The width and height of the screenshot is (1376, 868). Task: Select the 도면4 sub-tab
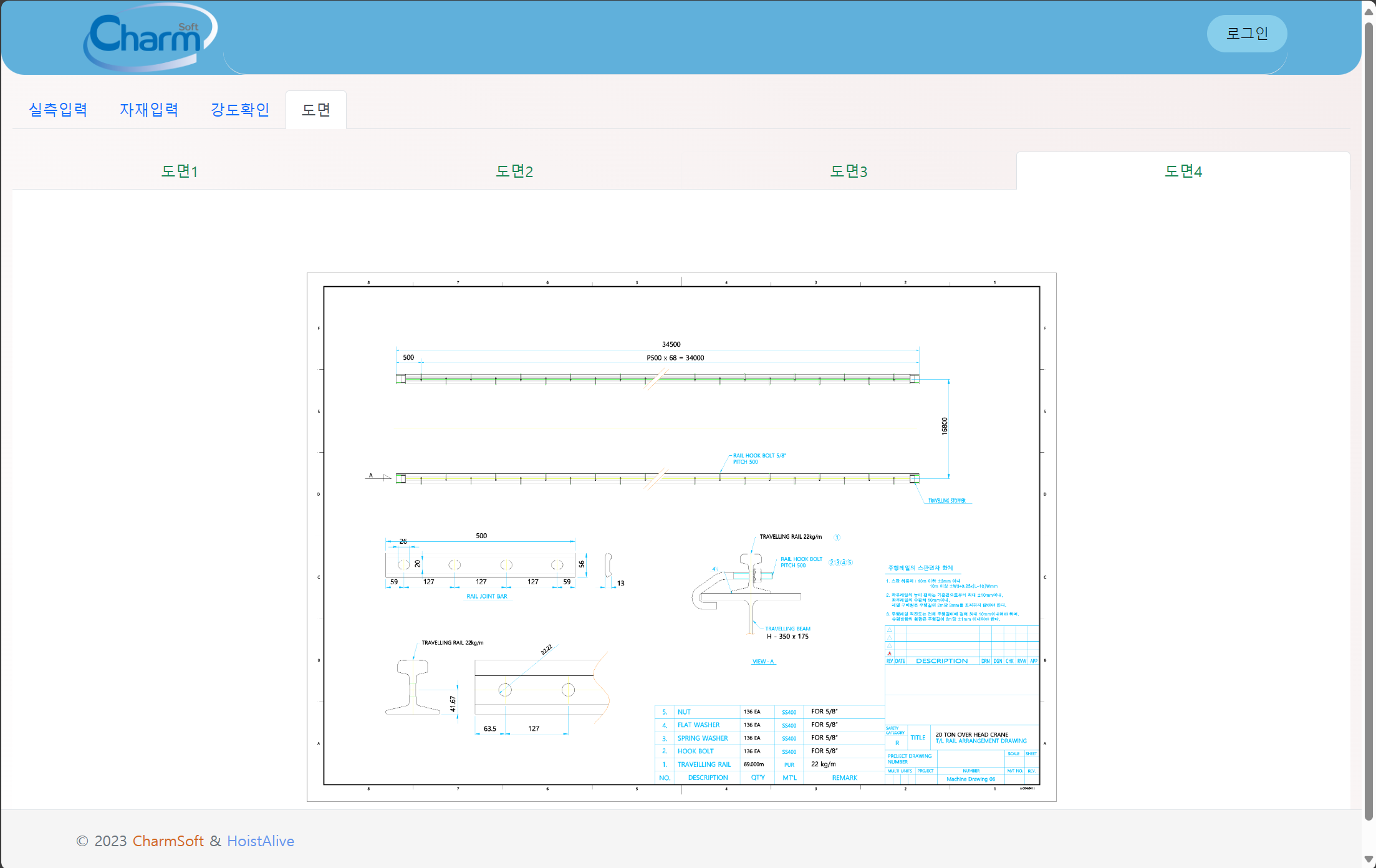[1183, 171]
